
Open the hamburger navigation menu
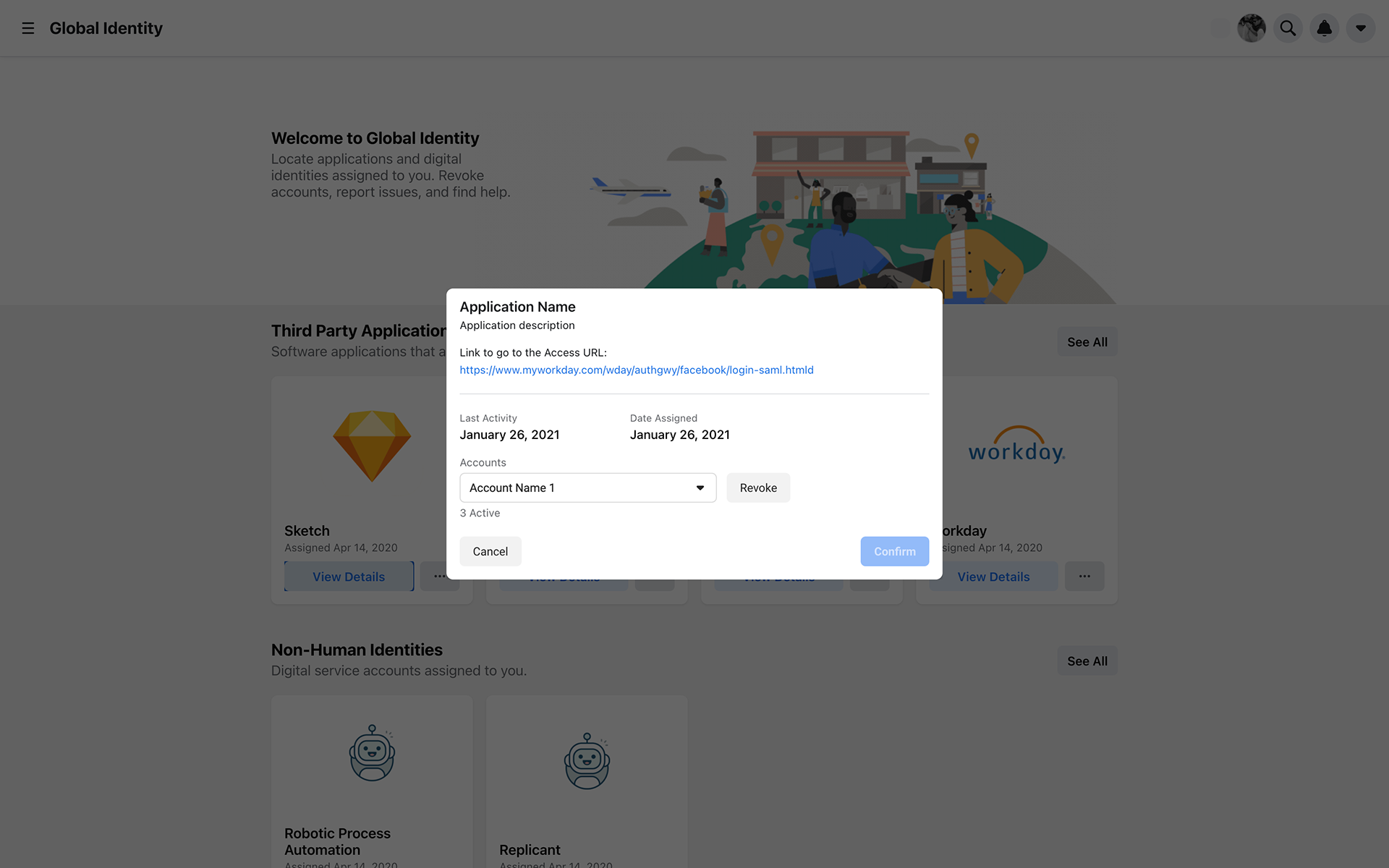[28, 28]
